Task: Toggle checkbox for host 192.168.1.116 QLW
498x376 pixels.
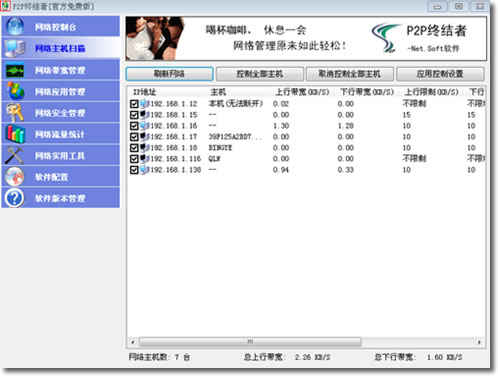Action: pyautogui.click(x=134, y=159)
